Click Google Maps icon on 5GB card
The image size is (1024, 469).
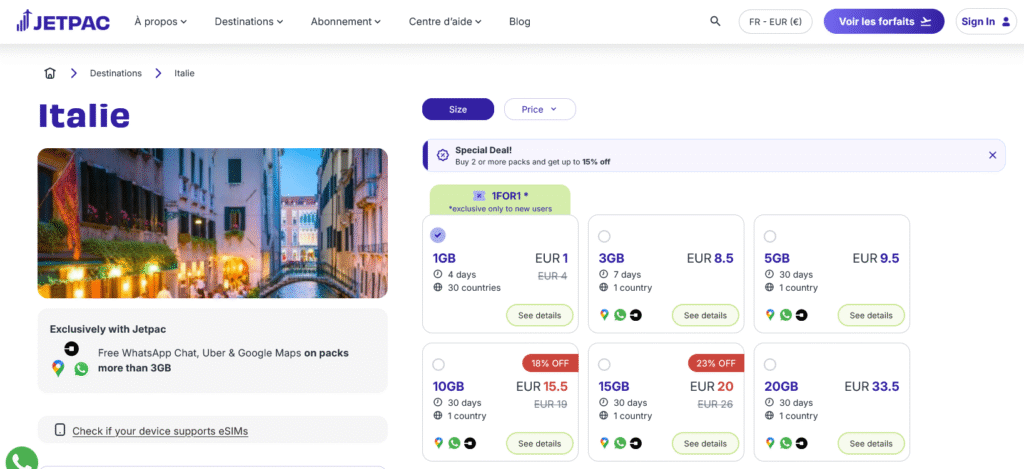pos(770,315)
